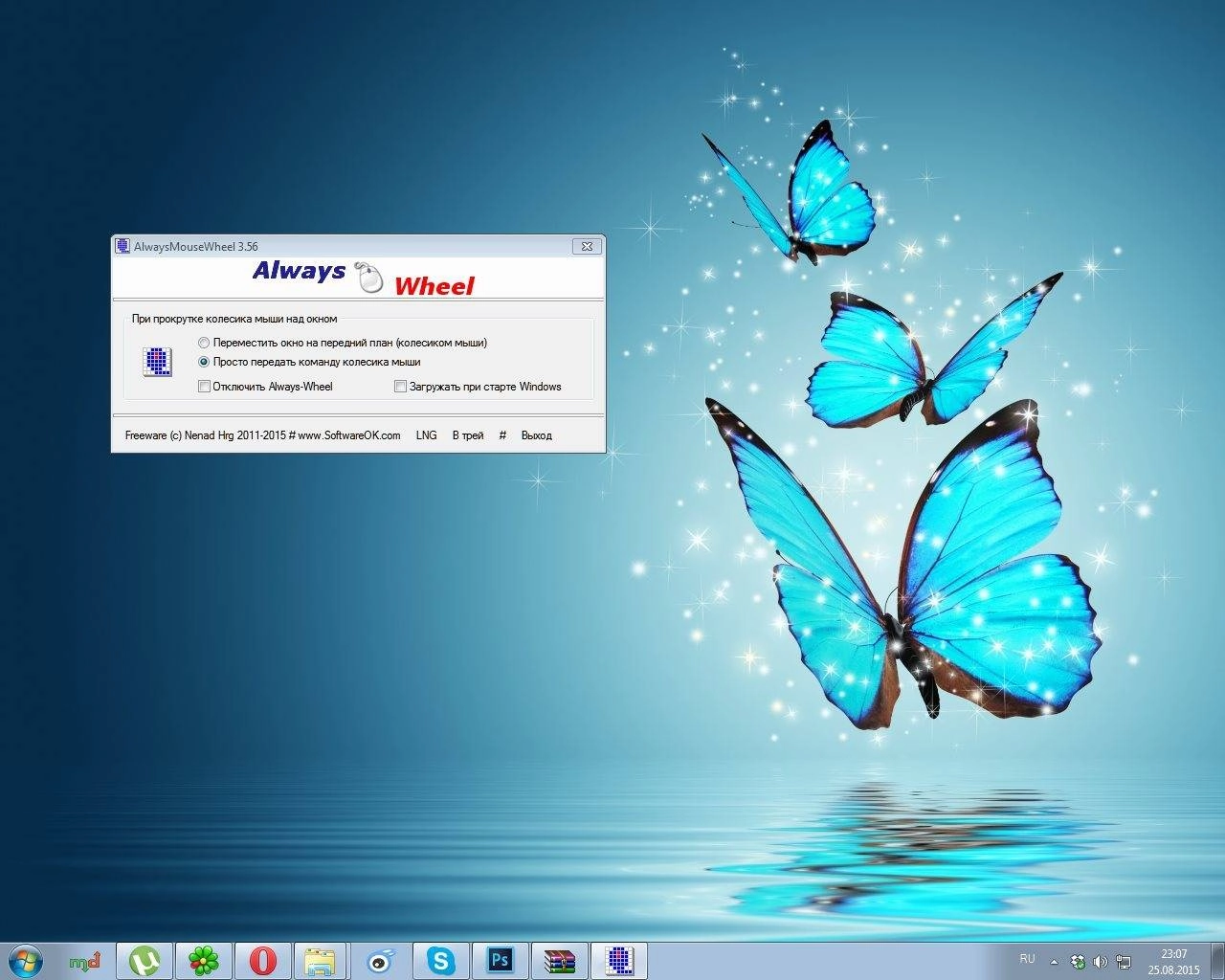1225x980 pixels.
Task: Click the '#' item in the bottom bar
Action: pyautogui.click(x=502, y=435)
